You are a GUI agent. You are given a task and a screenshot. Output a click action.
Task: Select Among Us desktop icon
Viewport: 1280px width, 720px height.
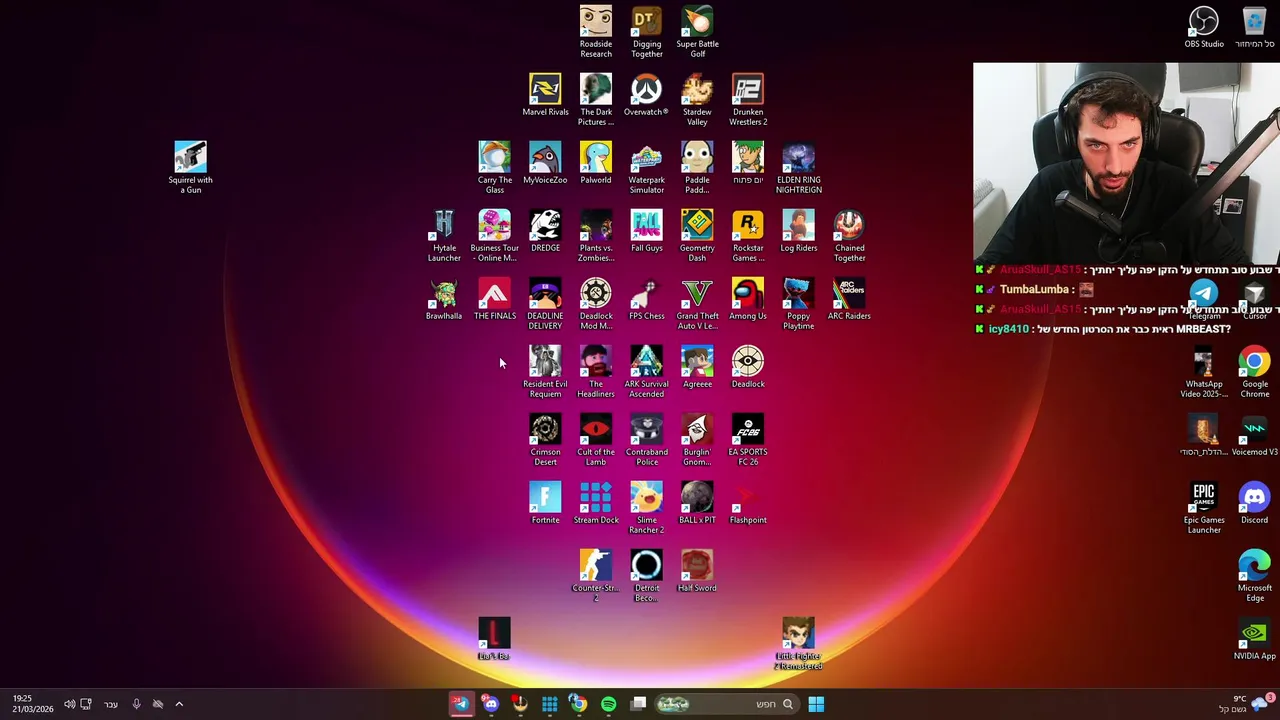[x=748, y=299]
